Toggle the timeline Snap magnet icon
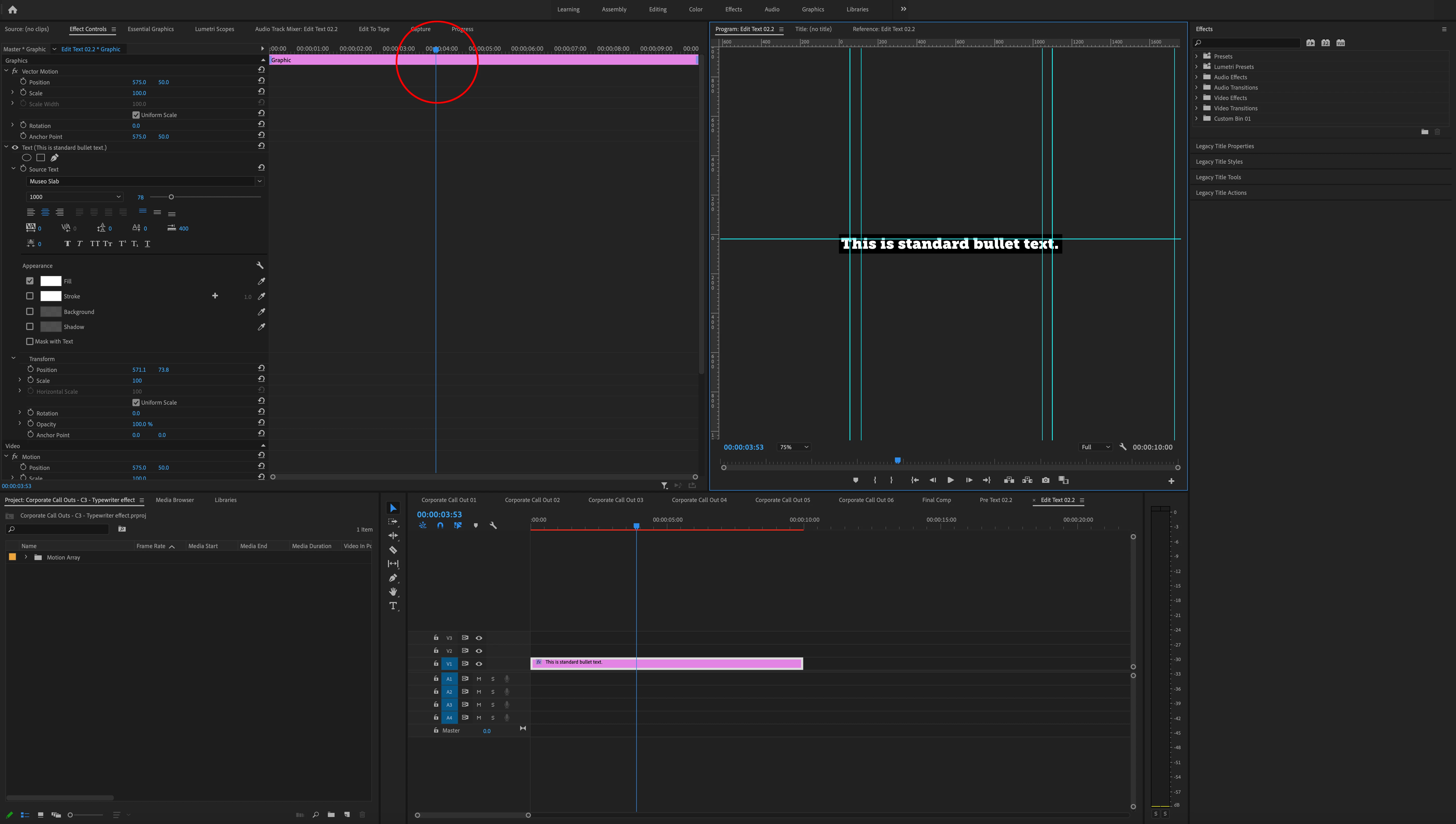Screen dimensions: 1456x824 (x=440, y=525)
